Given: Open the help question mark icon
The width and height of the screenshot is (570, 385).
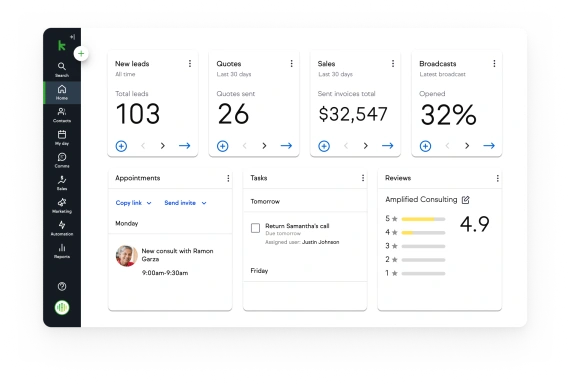Looking at the screenshot, I should pos(62,286).
